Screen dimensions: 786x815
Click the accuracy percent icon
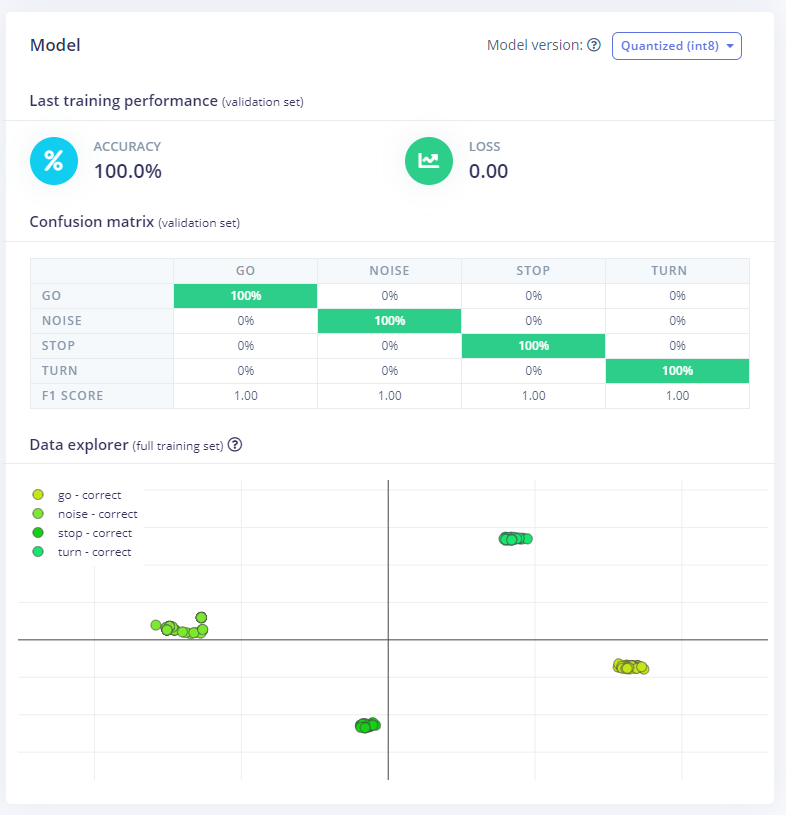(x=54, y=161)
